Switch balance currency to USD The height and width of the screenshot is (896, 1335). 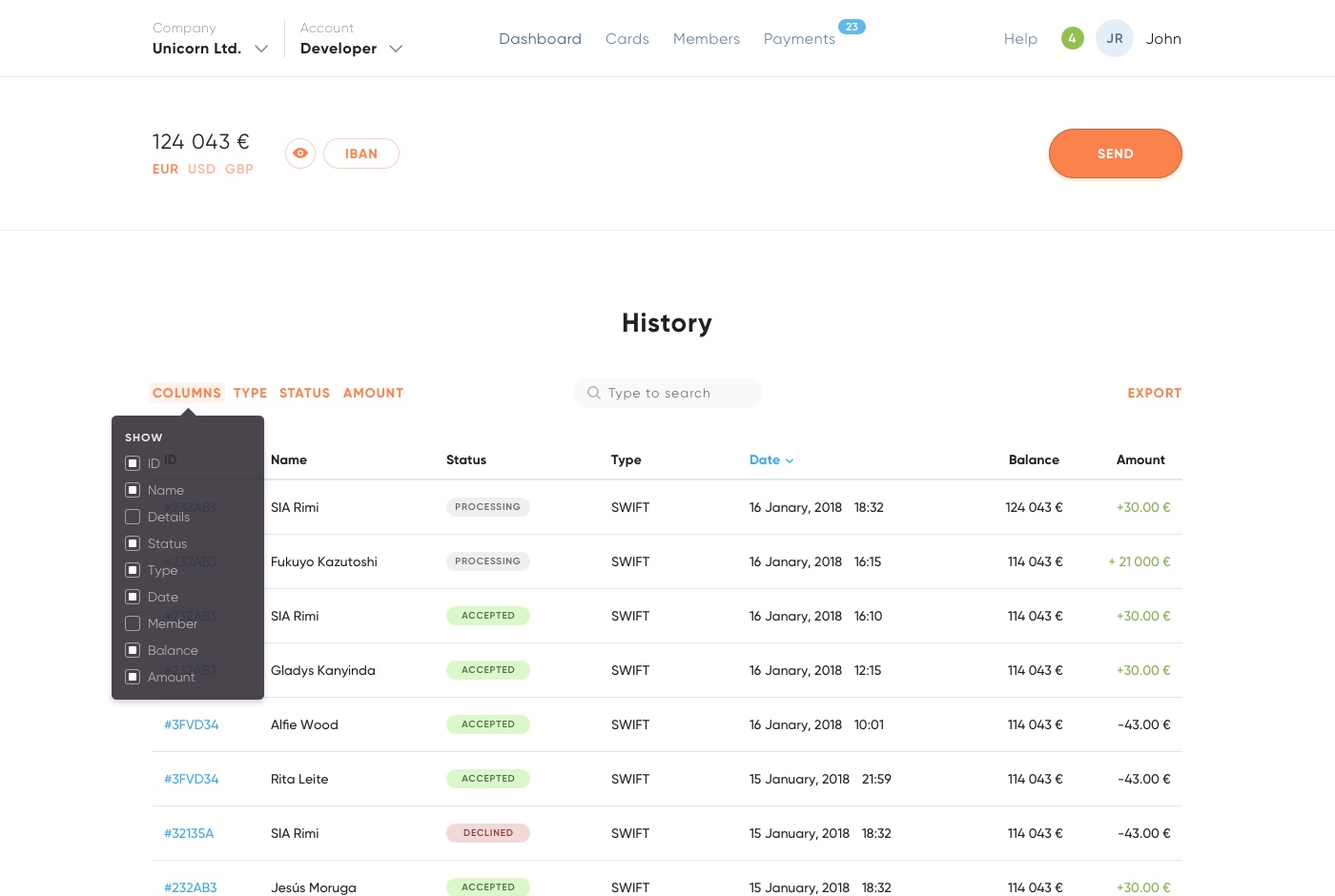(201, 169)
